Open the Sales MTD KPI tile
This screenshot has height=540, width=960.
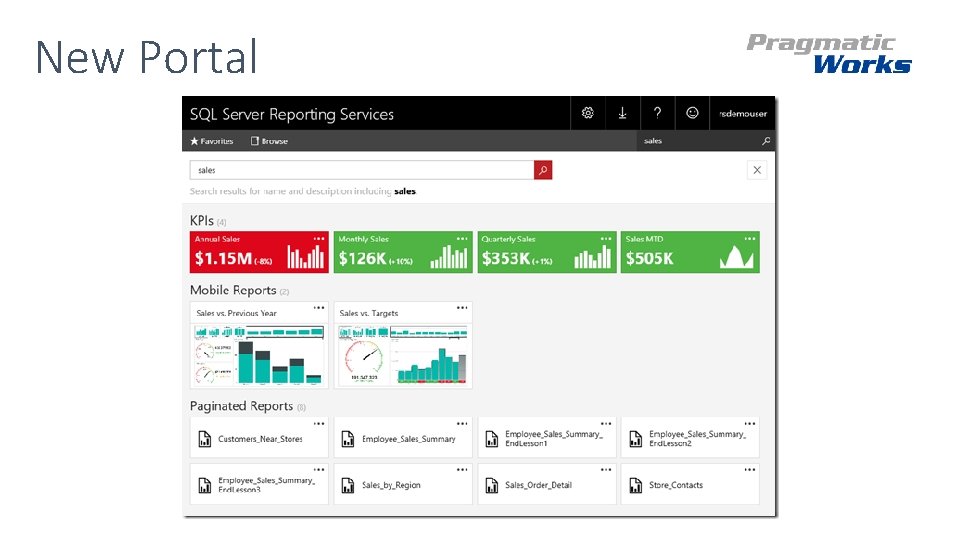pos(690,252)
